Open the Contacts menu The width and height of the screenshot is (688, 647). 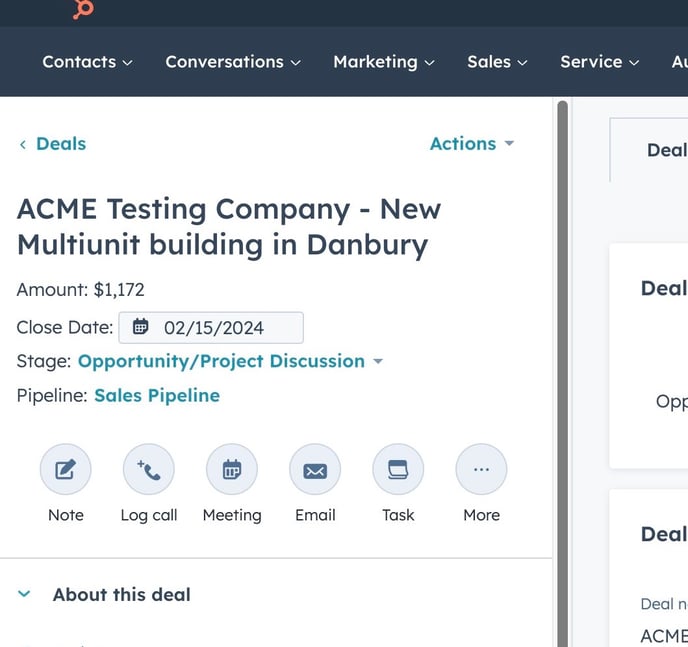(x=87, y=62)
